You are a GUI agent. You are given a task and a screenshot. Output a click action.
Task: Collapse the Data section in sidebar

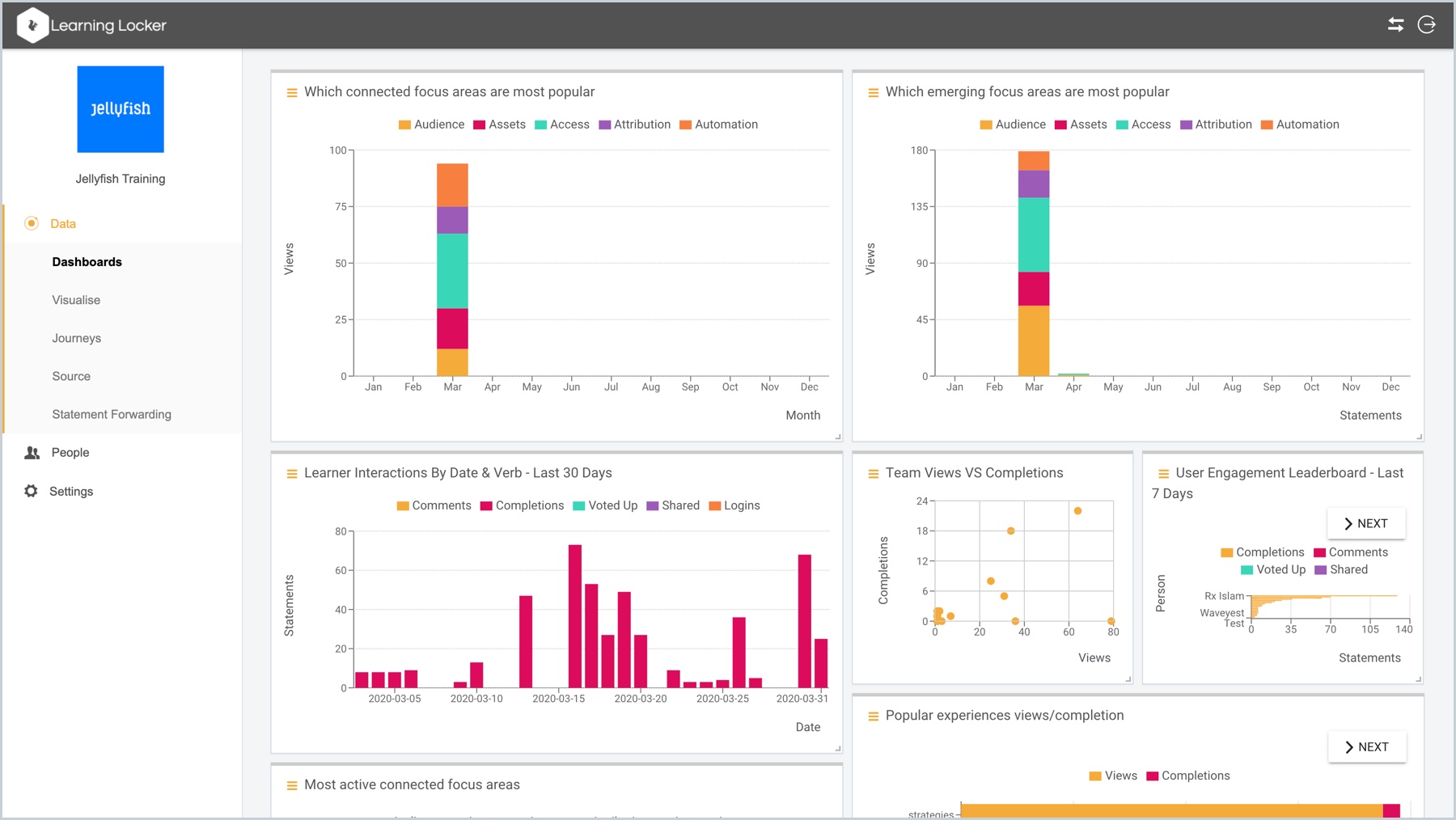click(62, 224)
